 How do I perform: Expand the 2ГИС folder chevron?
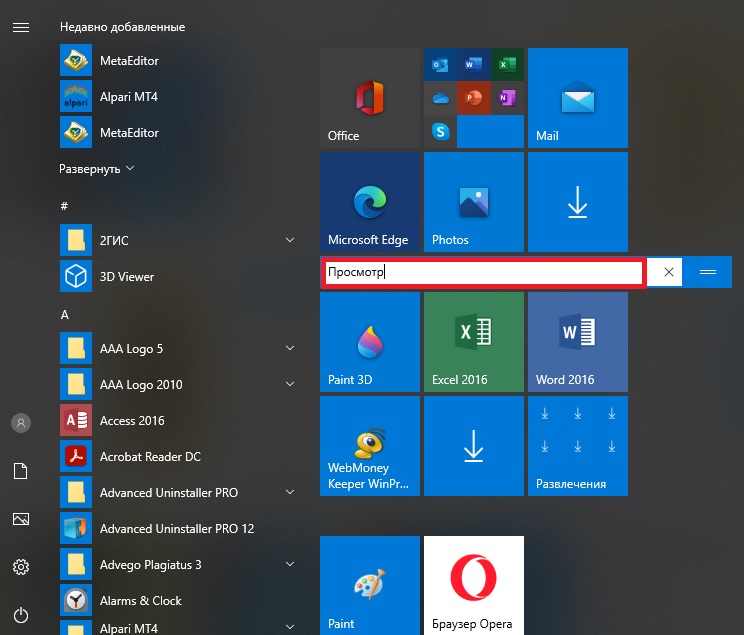290,240
